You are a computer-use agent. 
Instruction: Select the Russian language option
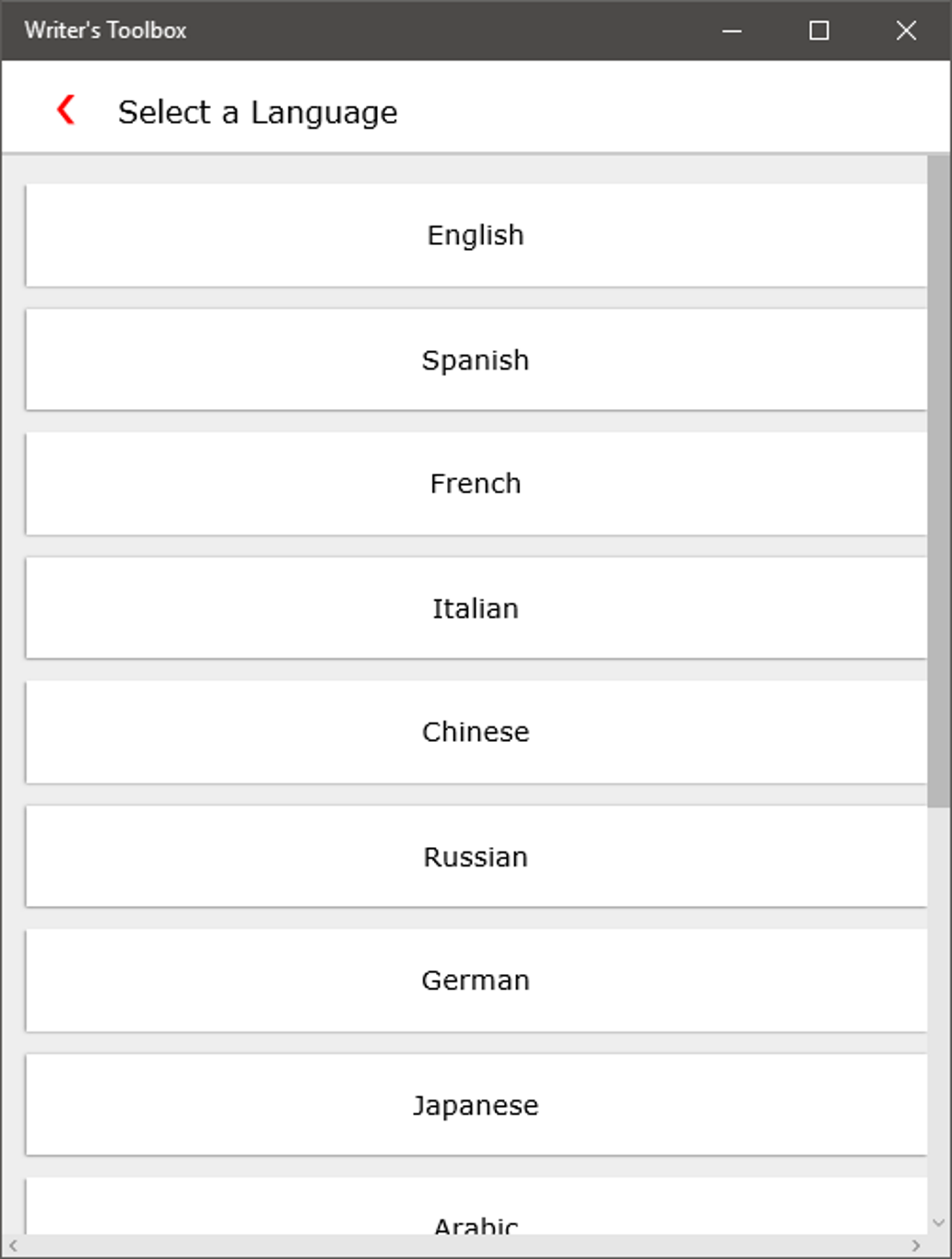click(476, 856)
